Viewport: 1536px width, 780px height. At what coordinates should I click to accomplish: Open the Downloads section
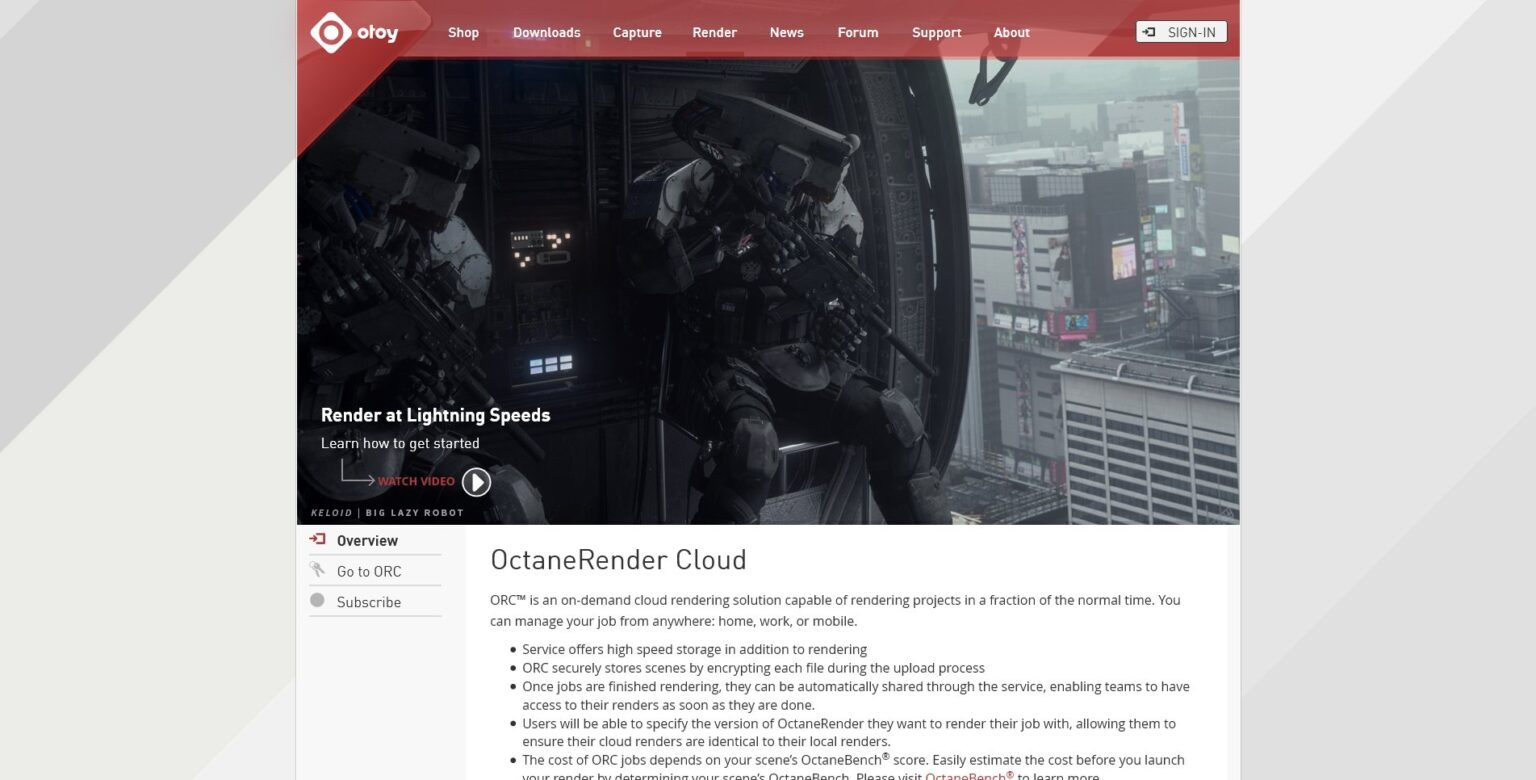click(546, 32)
